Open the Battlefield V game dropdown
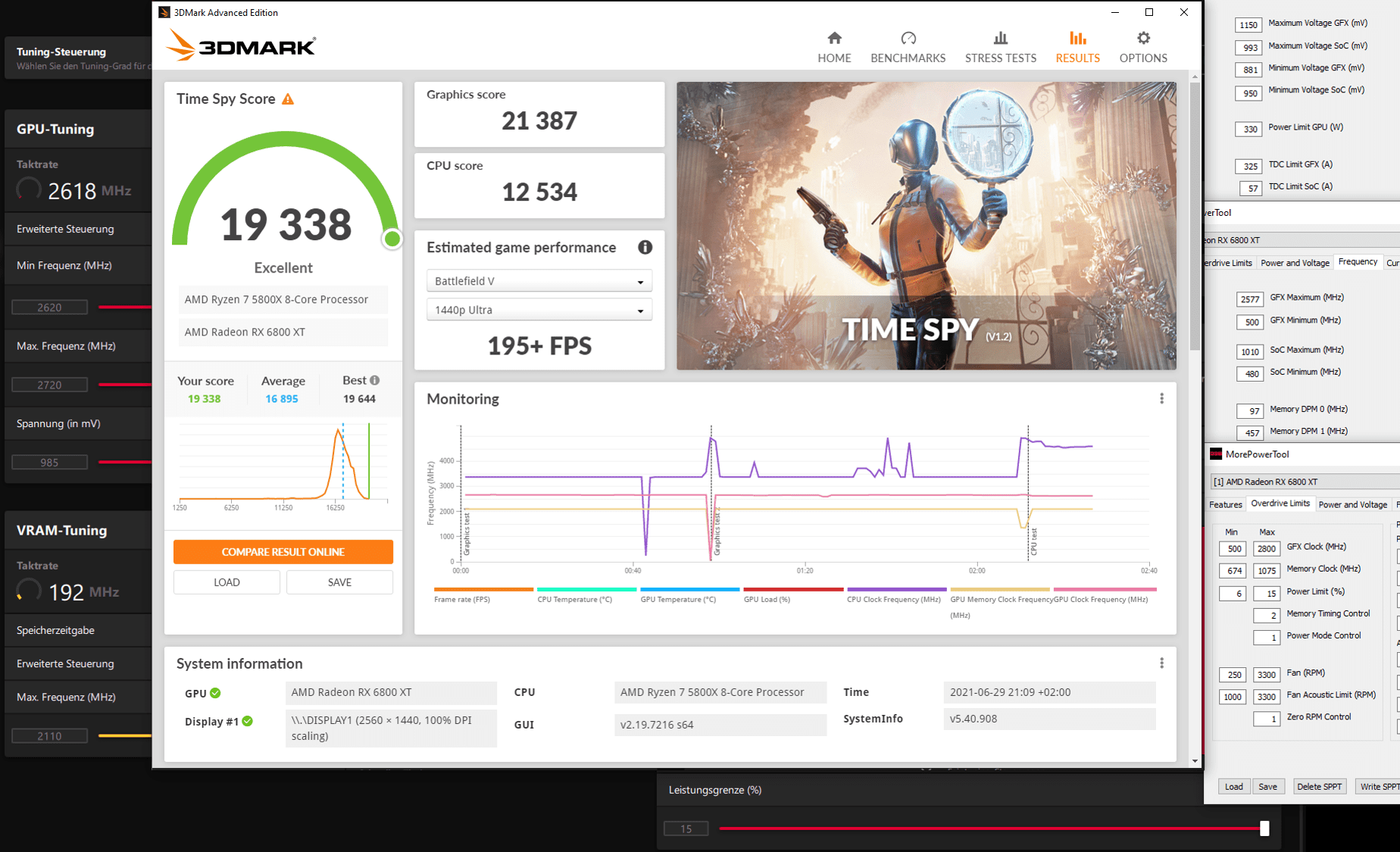Image resolution: width=1400 pixels, height=852 pixels. coord(539,281)
